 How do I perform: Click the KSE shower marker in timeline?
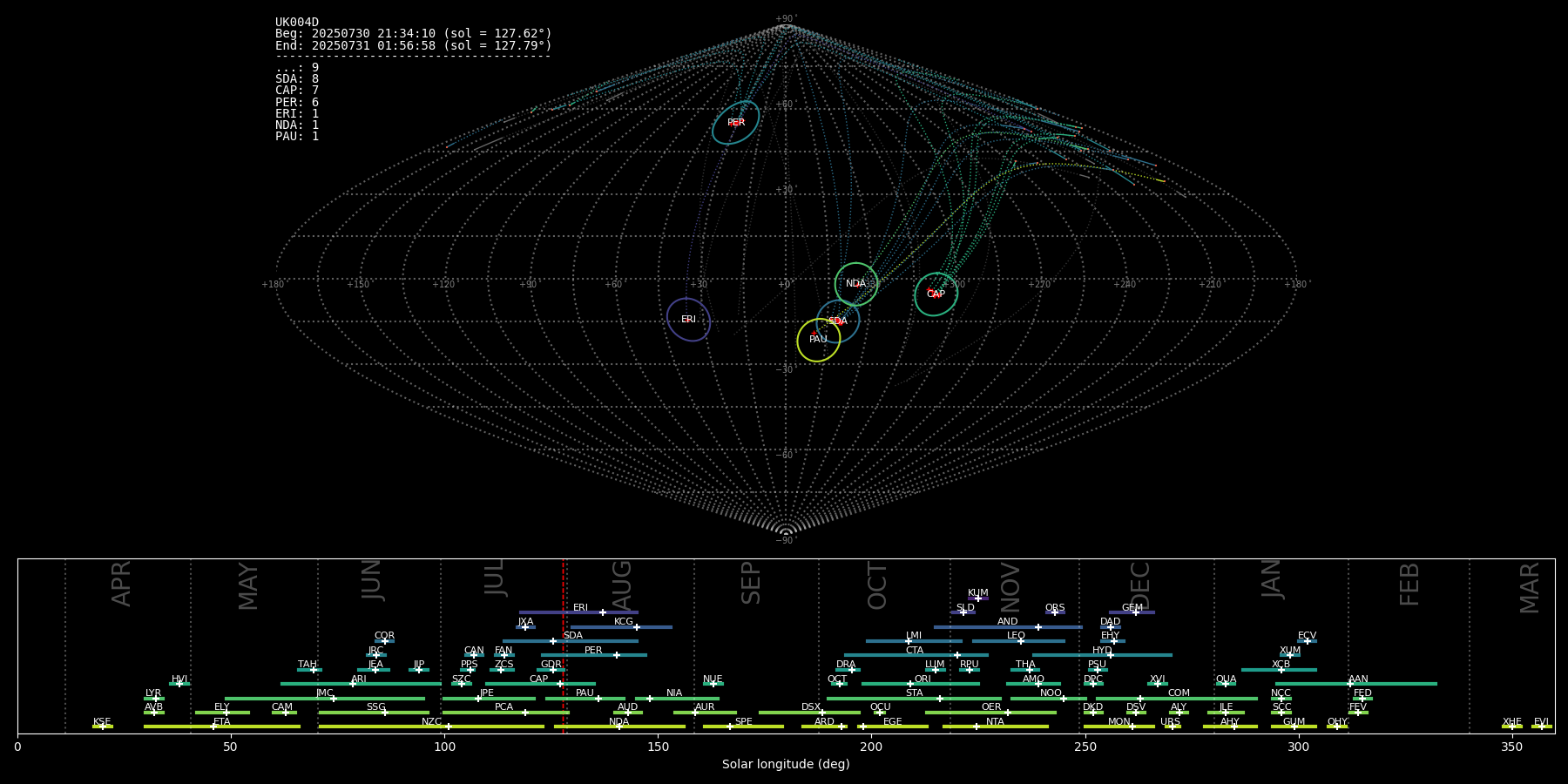pyautogui.click(x=102, y=727)
